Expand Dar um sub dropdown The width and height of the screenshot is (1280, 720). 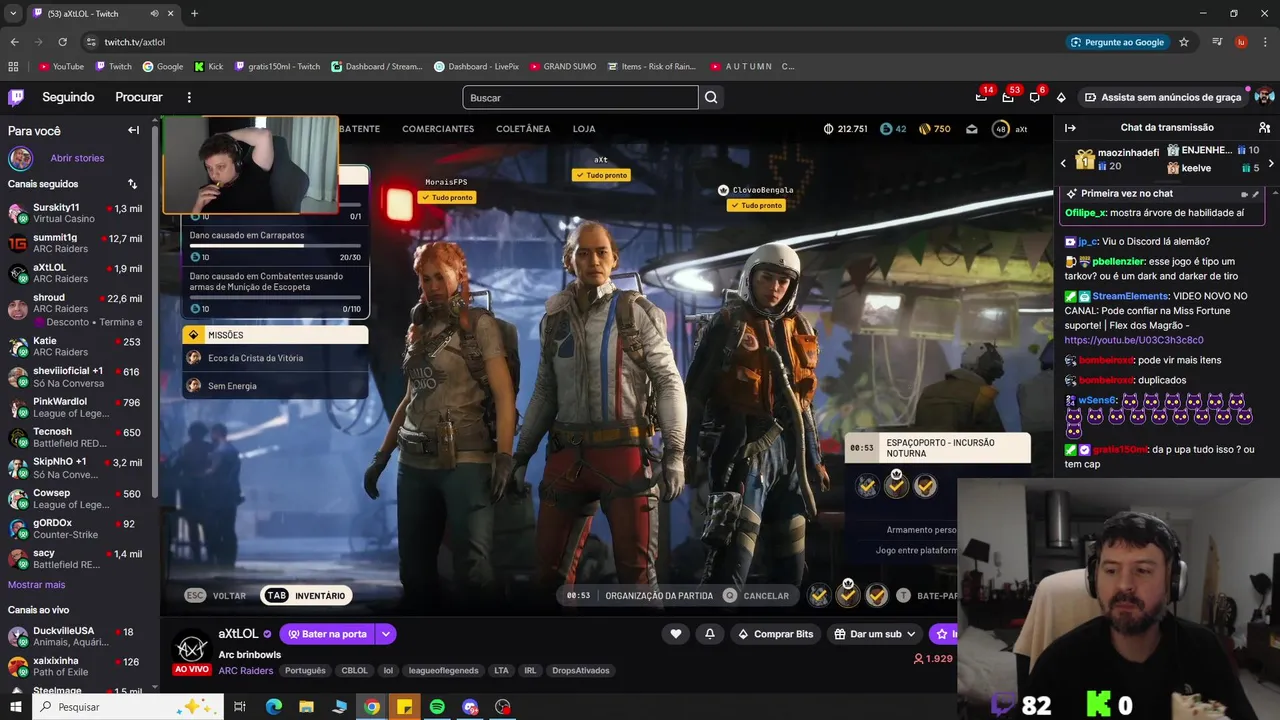click(911, 634)
